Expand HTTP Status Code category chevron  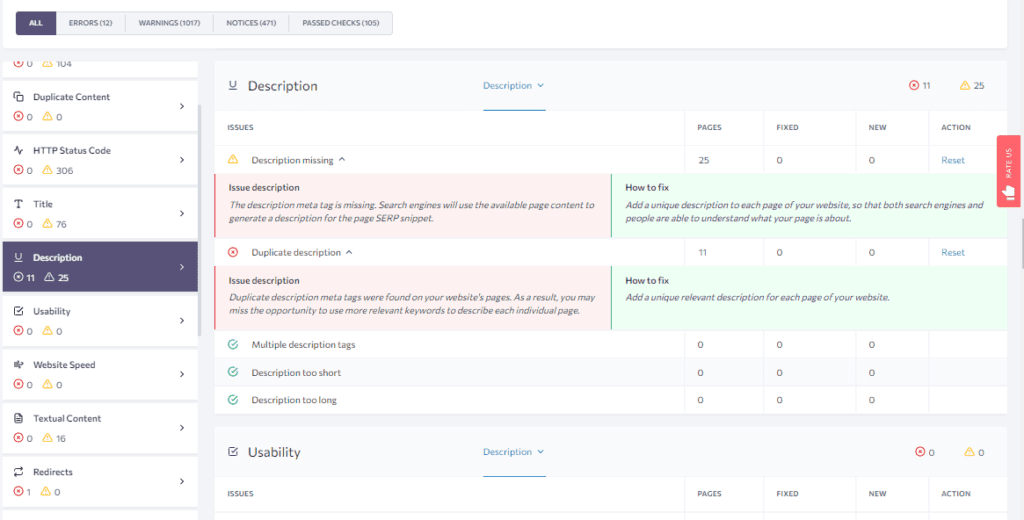pos(182,160)
